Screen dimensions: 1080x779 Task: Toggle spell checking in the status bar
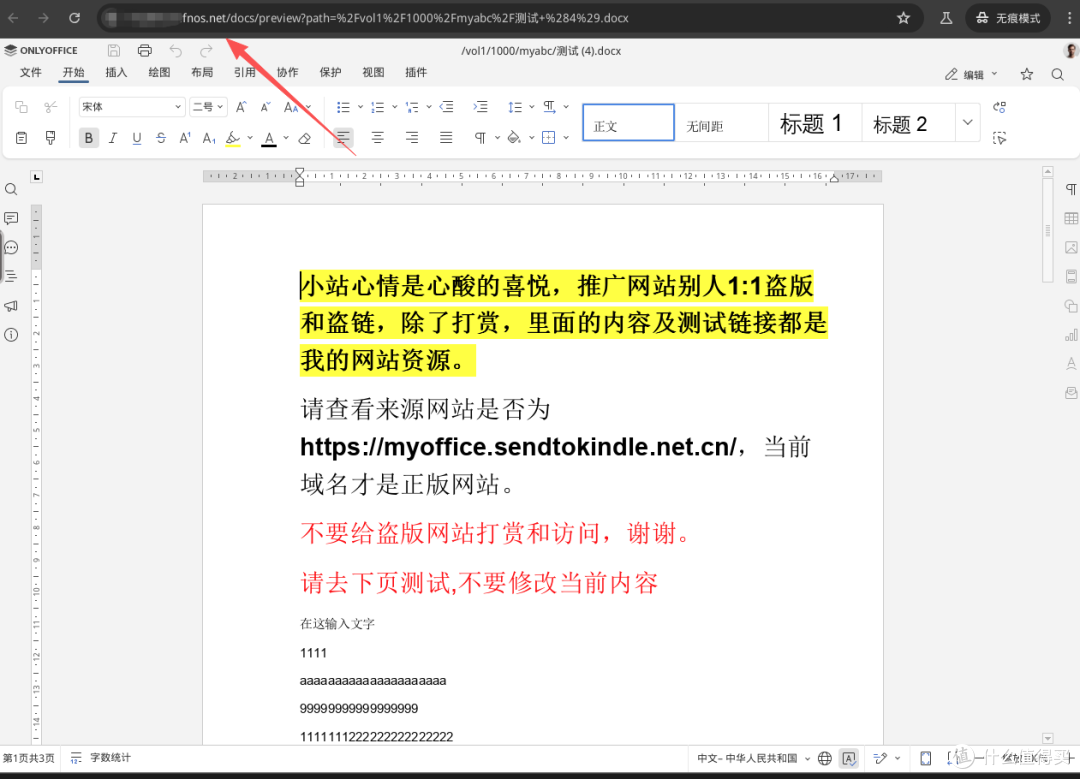(849, 758)
